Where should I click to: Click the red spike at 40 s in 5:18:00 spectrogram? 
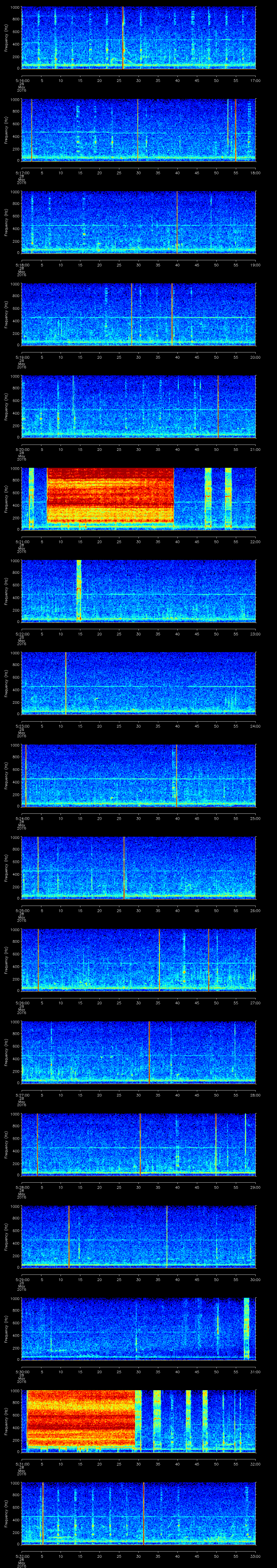coord(177,222)
